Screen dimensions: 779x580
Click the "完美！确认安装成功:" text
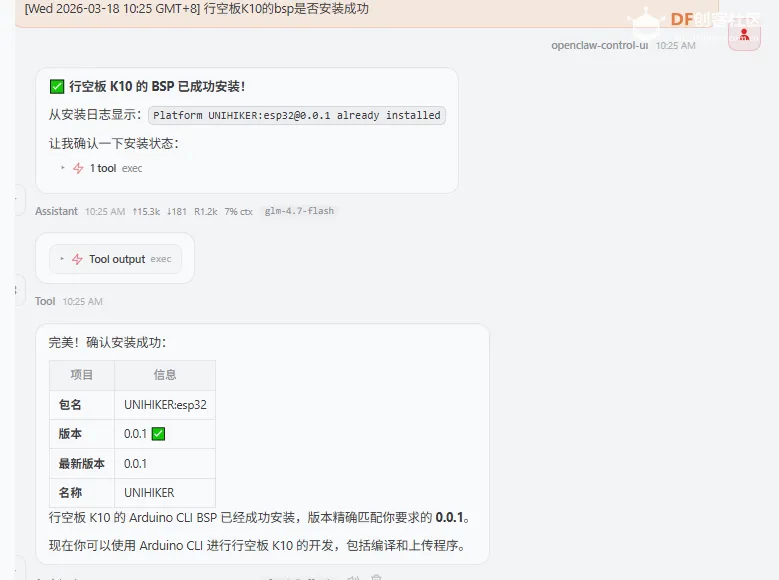point(107,342)
